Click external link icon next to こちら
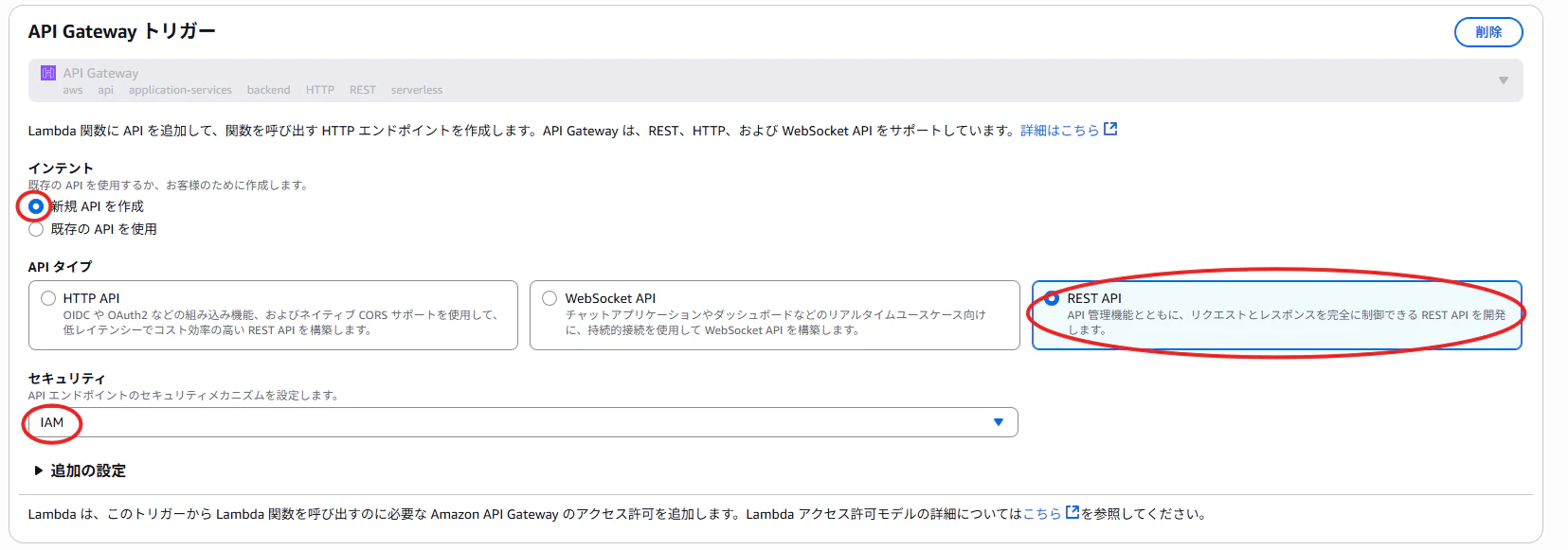1568x550 pixels. click(1072, 513)
